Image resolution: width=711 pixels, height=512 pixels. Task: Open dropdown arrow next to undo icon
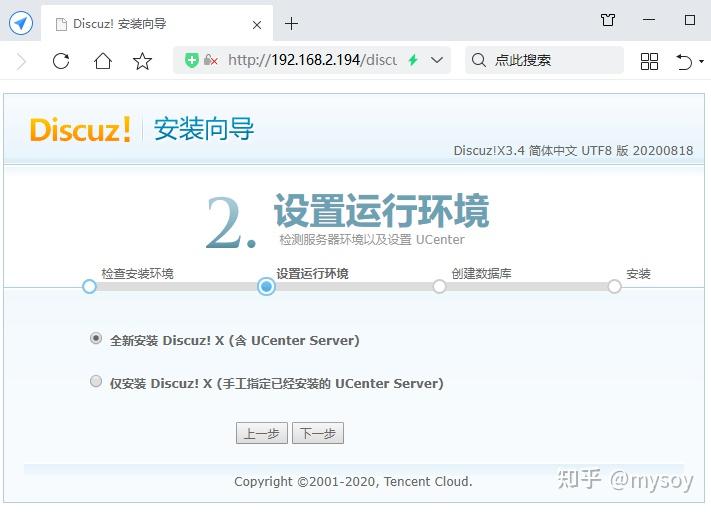coord(701,61)
